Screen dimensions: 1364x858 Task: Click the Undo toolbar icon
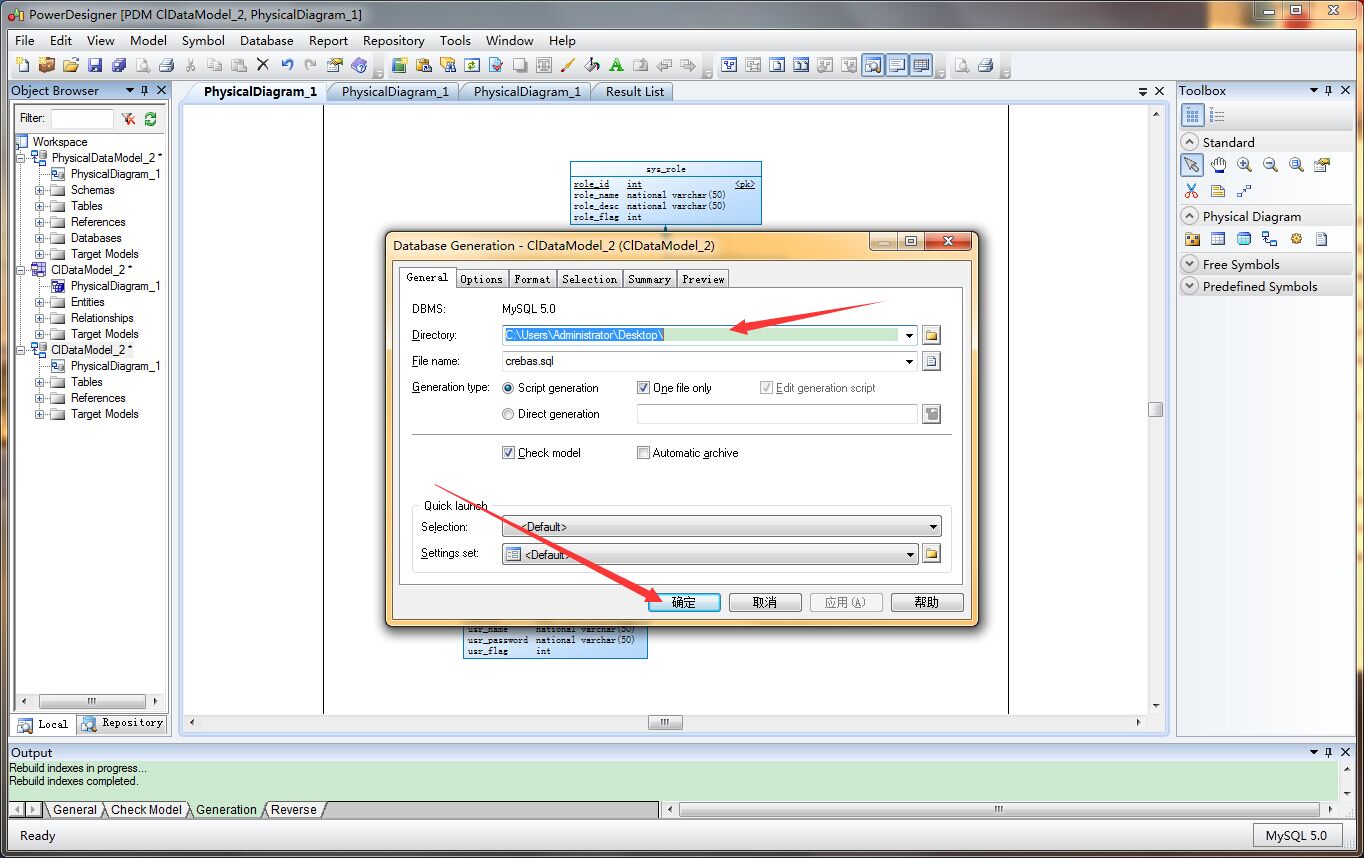click(x=287, y=65)
